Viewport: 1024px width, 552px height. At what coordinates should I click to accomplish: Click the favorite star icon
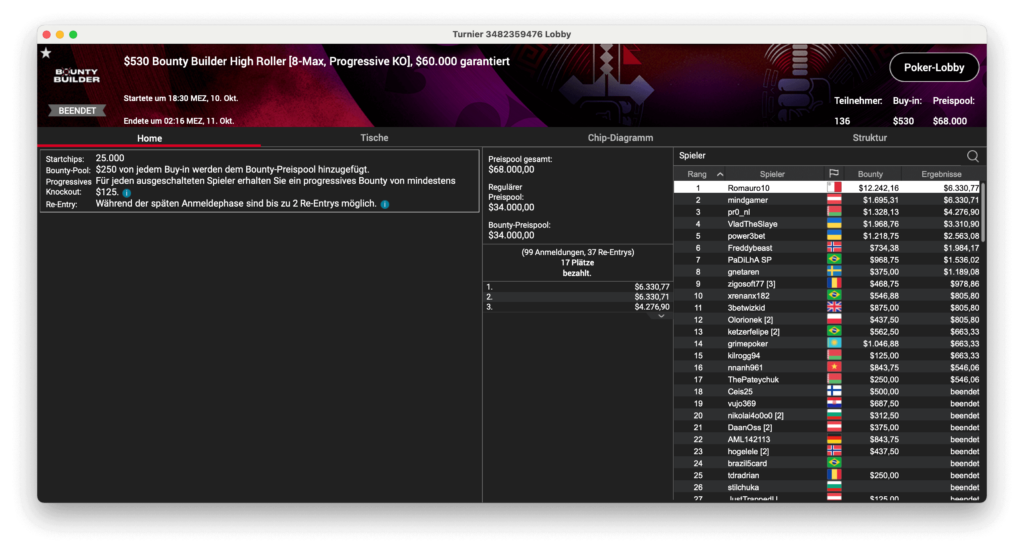click(x=45, y=53)
